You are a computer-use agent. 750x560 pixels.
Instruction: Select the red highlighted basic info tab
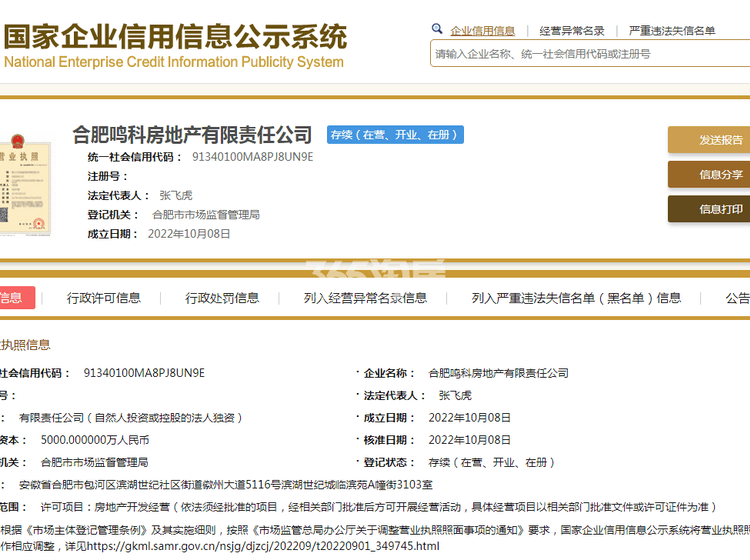coord(14,298)
